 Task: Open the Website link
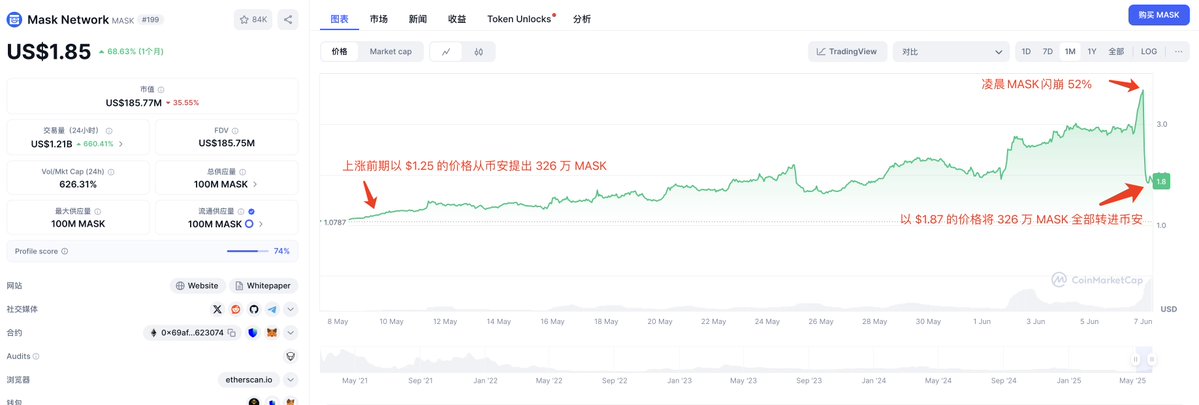point(197,286)
